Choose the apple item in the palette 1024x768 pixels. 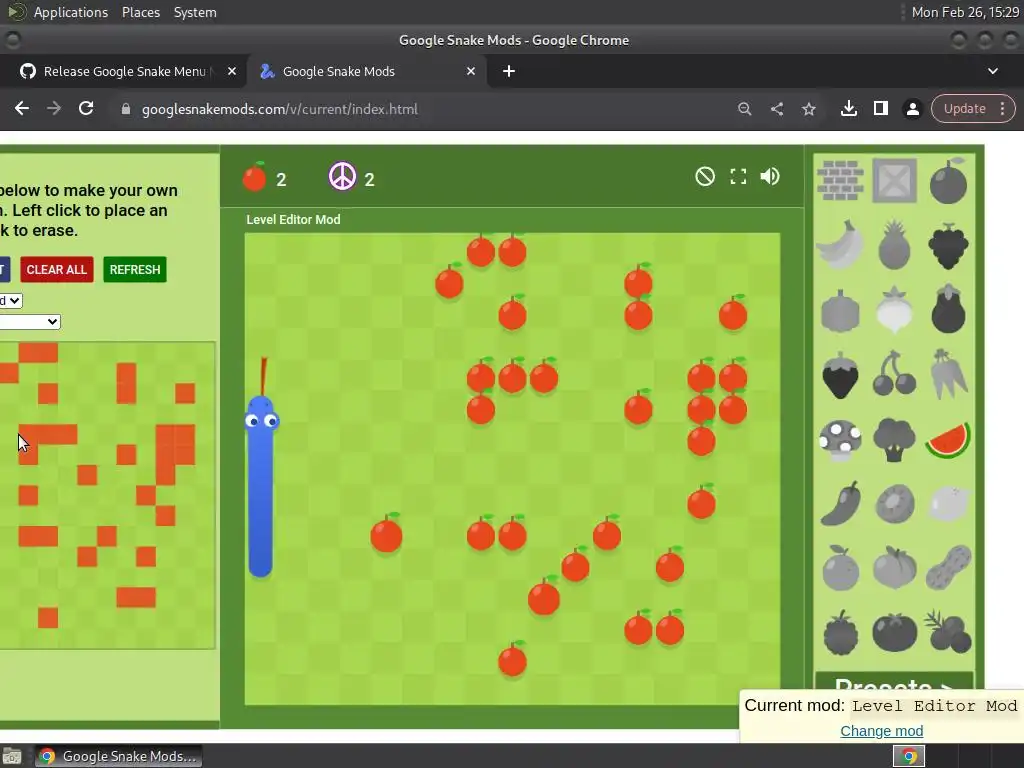[948, 181]
